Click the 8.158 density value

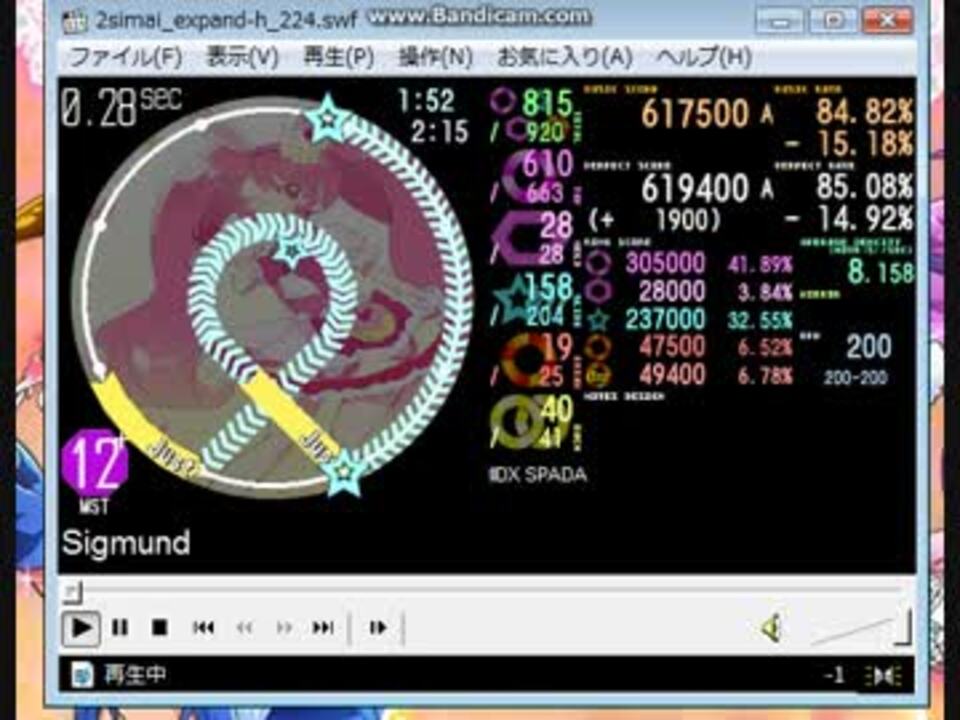(880, 272)
